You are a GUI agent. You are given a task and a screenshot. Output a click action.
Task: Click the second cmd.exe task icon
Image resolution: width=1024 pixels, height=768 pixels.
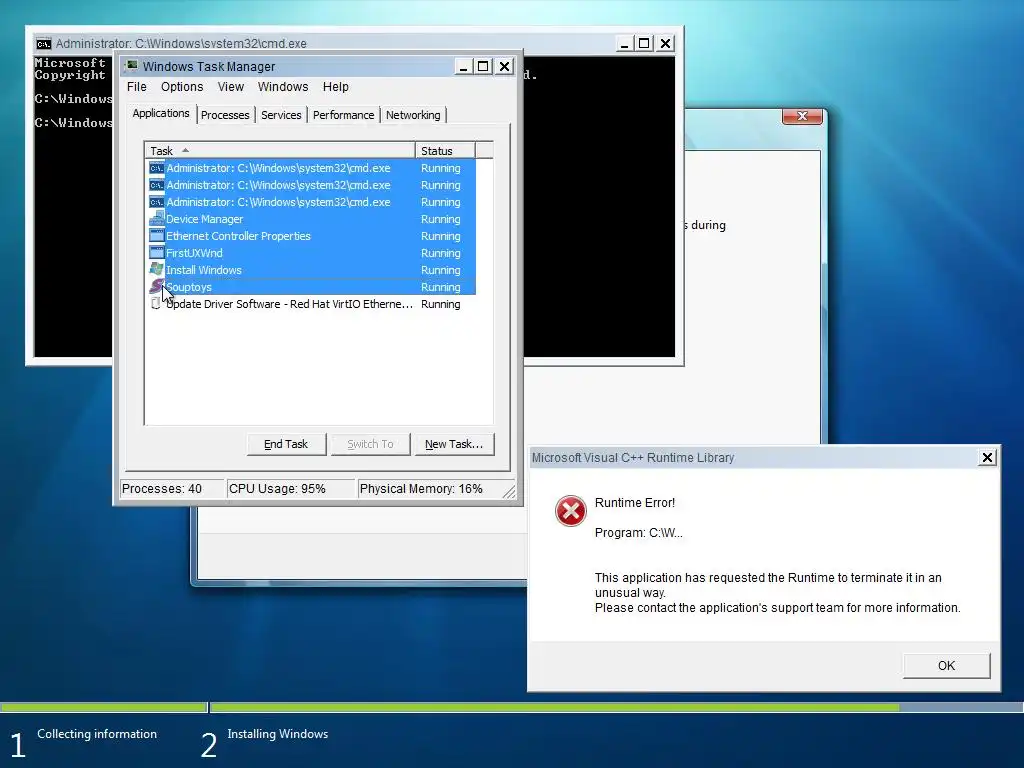coord(157,185)
